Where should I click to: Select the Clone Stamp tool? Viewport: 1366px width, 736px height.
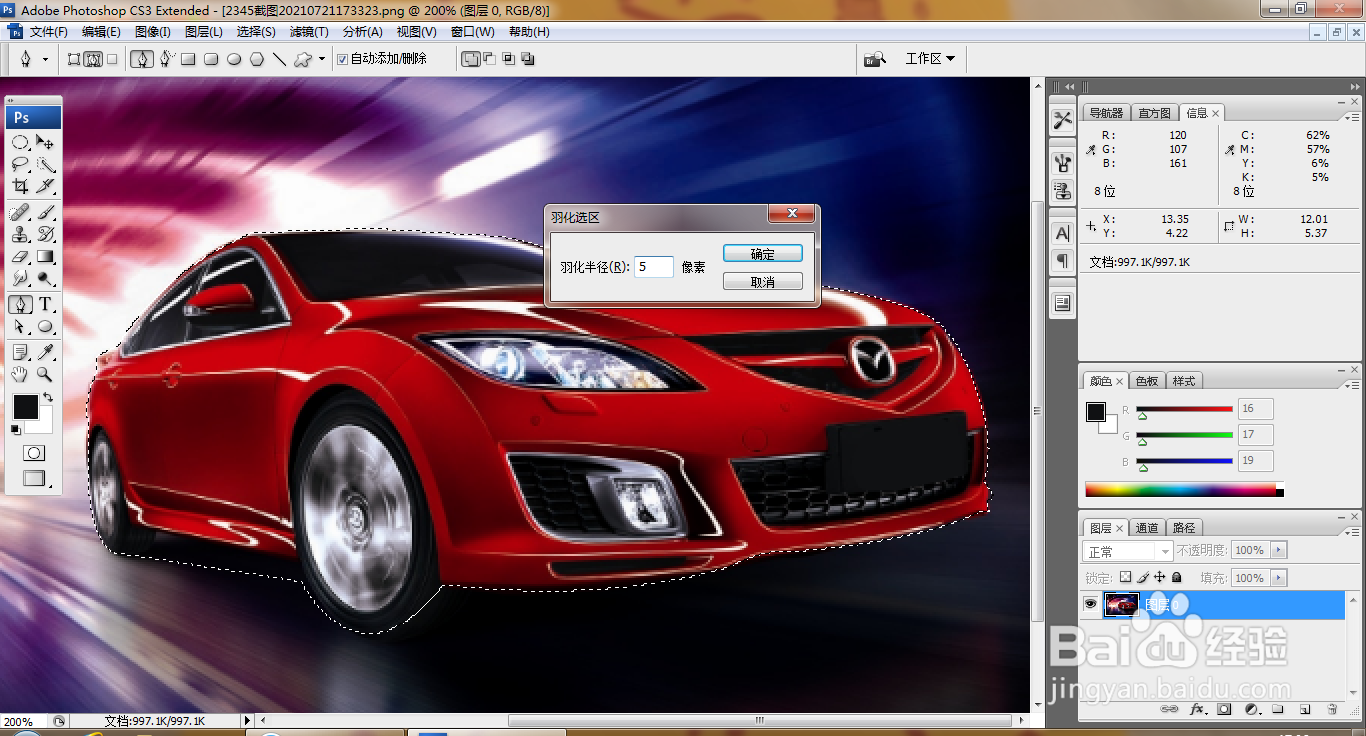coord(20,234)
